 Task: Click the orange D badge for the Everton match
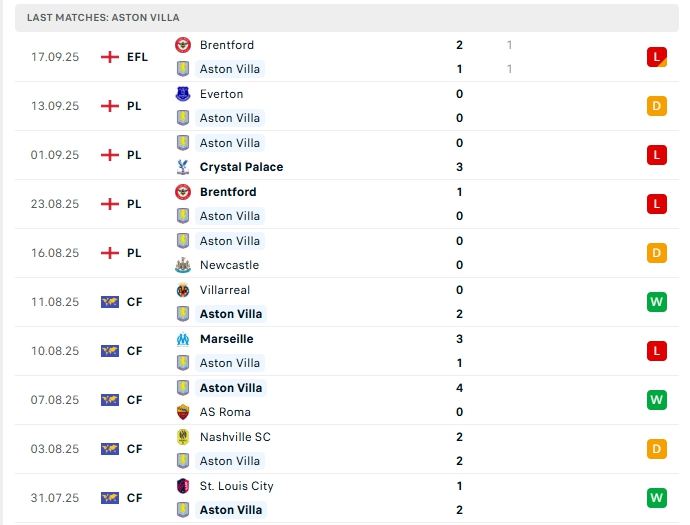click(x=656, y=106)
